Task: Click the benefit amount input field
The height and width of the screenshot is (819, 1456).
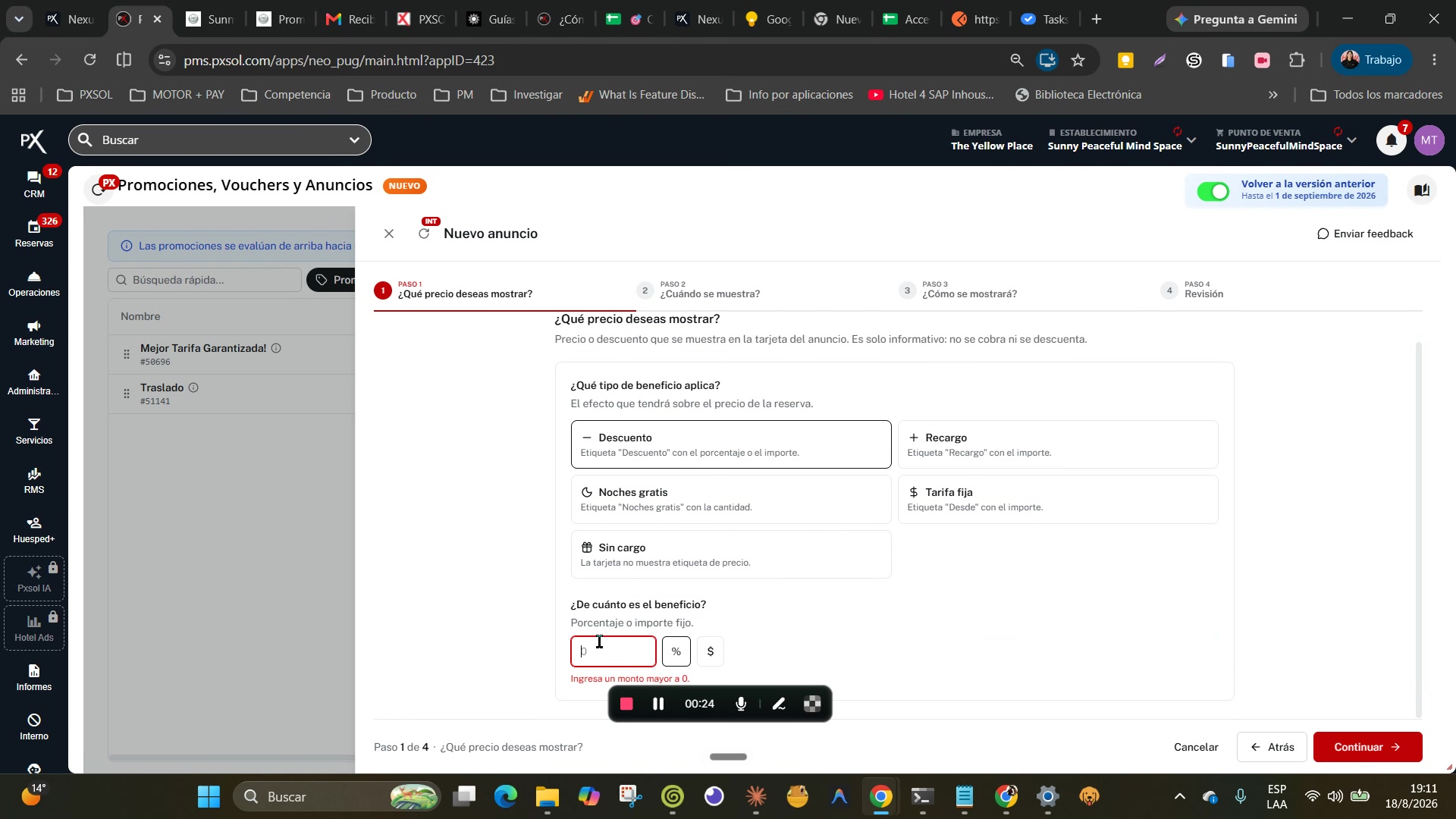Action: click(x=613, y=651)
